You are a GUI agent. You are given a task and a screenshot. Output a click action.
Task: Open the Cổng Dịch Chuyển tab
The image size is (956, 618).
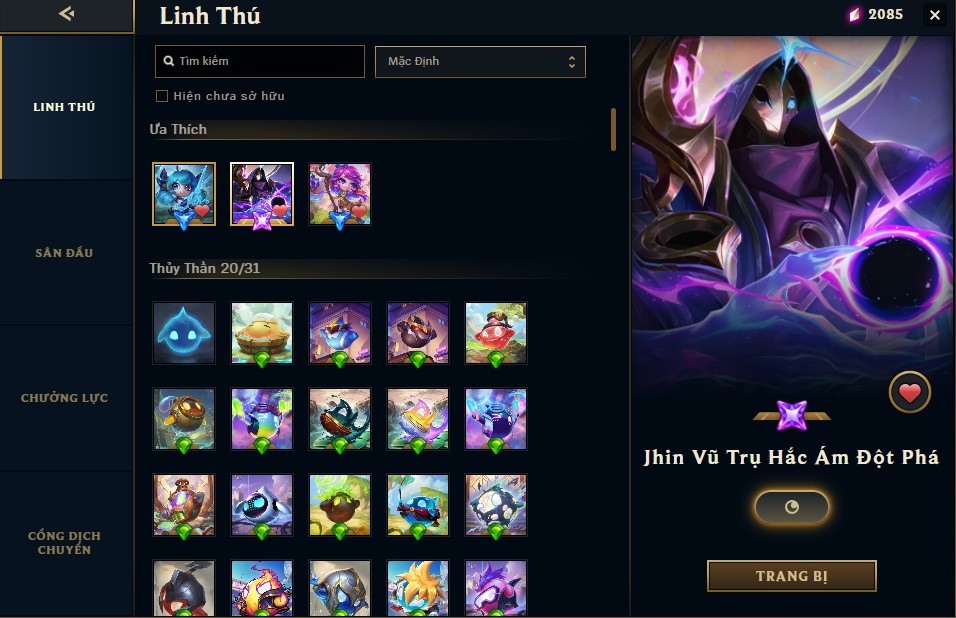point(64,542)
